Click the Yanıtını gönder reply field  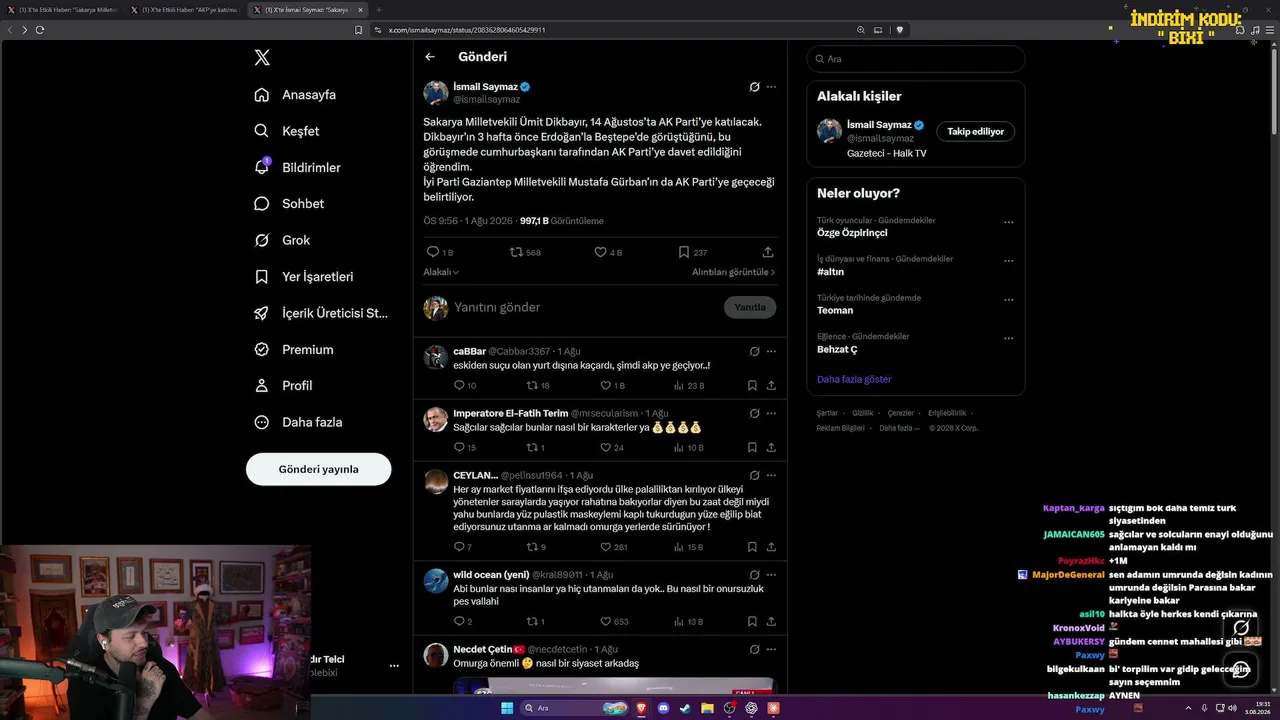point(584,307)
